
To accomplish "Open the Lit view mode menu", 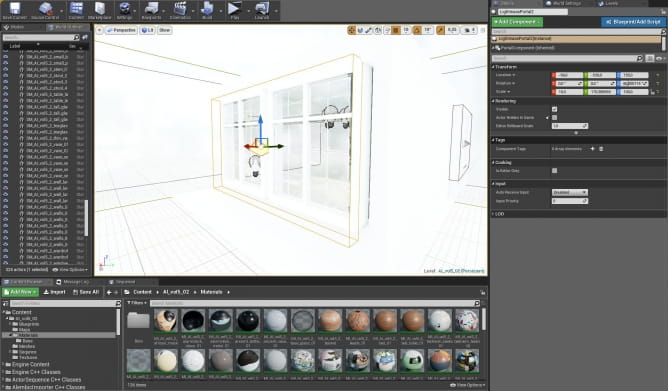I will pos(147,30).
